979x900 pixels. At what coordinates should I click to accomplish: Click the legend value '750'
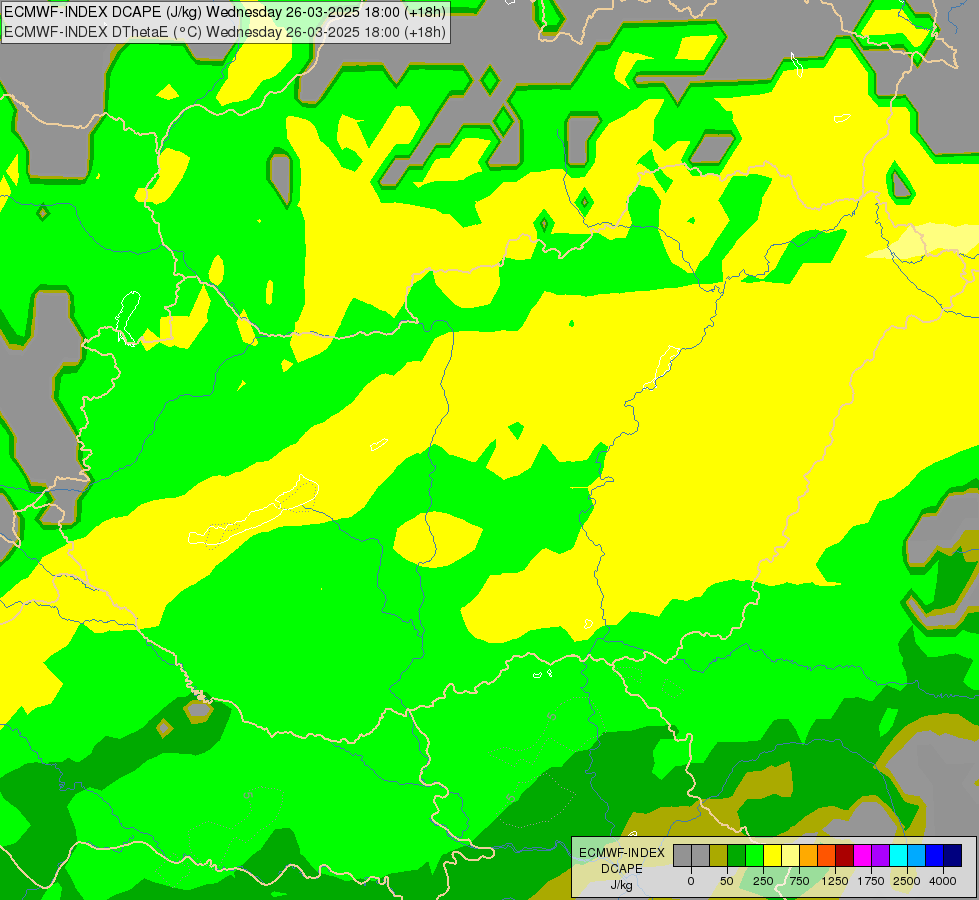coord(799,881)
